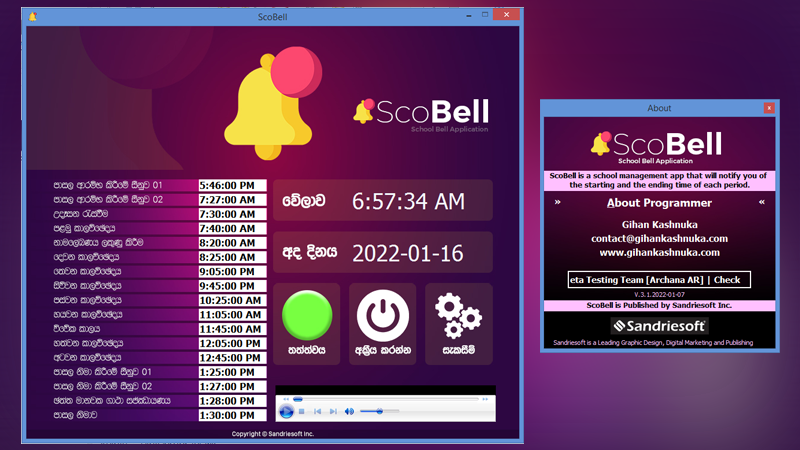Select the 8:25:00 AM time field
This screenshot has width=800, height=450.
(x=232, y=257)
